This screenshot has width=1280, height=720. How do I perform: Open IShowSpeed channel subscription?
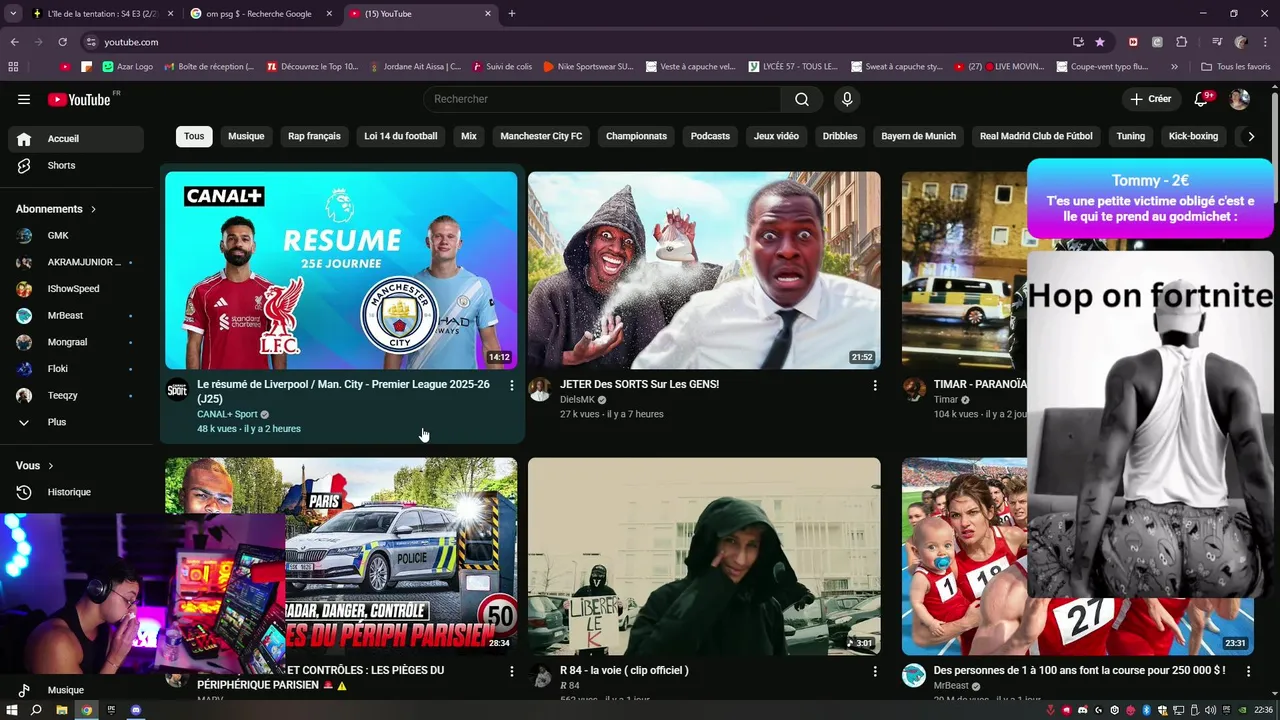[x=76, y=289]
